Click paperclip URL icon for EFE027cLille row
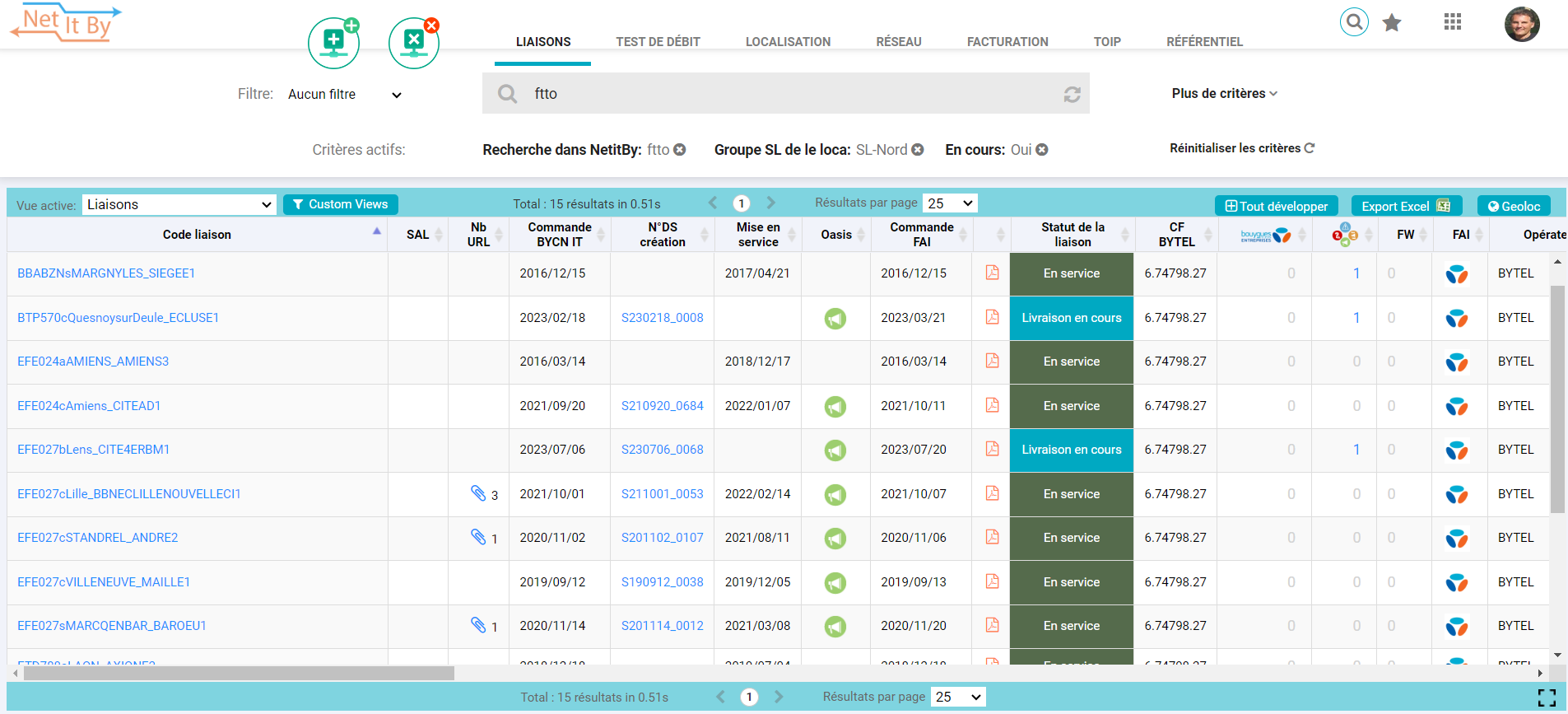Screen dimensions: 1568x714 [x=478, y=493]
